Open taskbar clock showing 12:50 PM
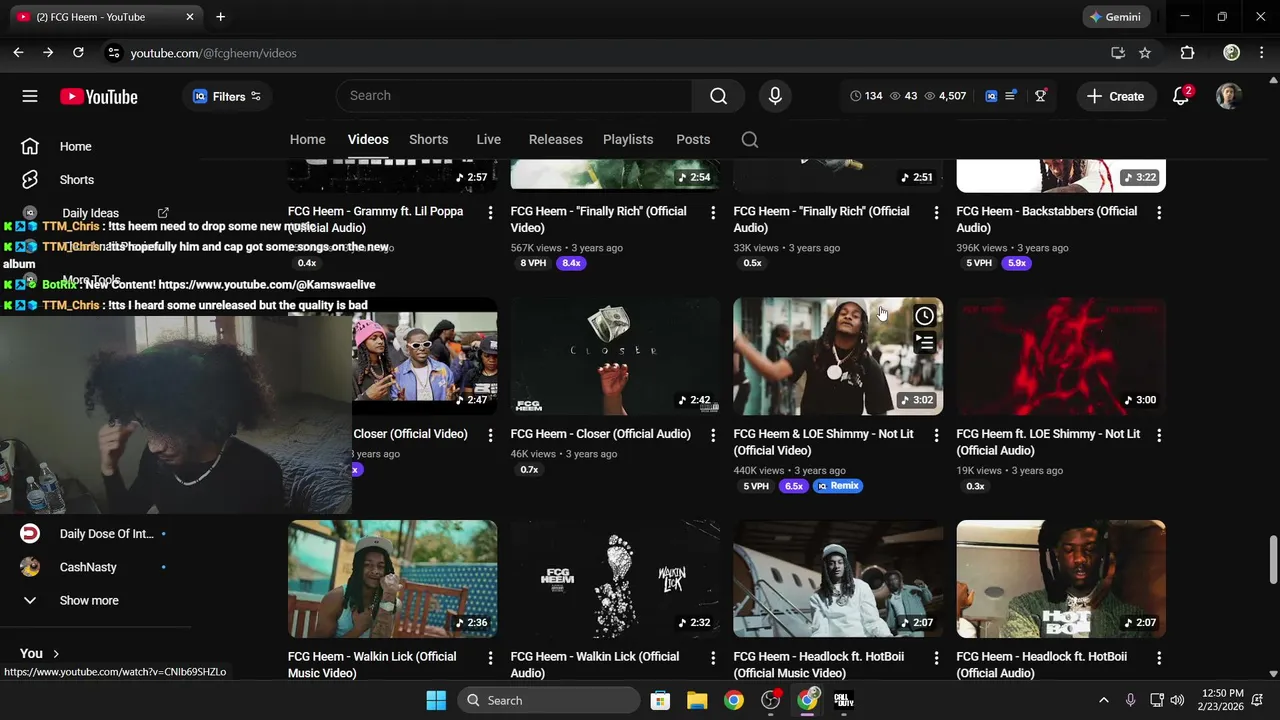This screenshot has height=720, width=1280. [1222, 700]
